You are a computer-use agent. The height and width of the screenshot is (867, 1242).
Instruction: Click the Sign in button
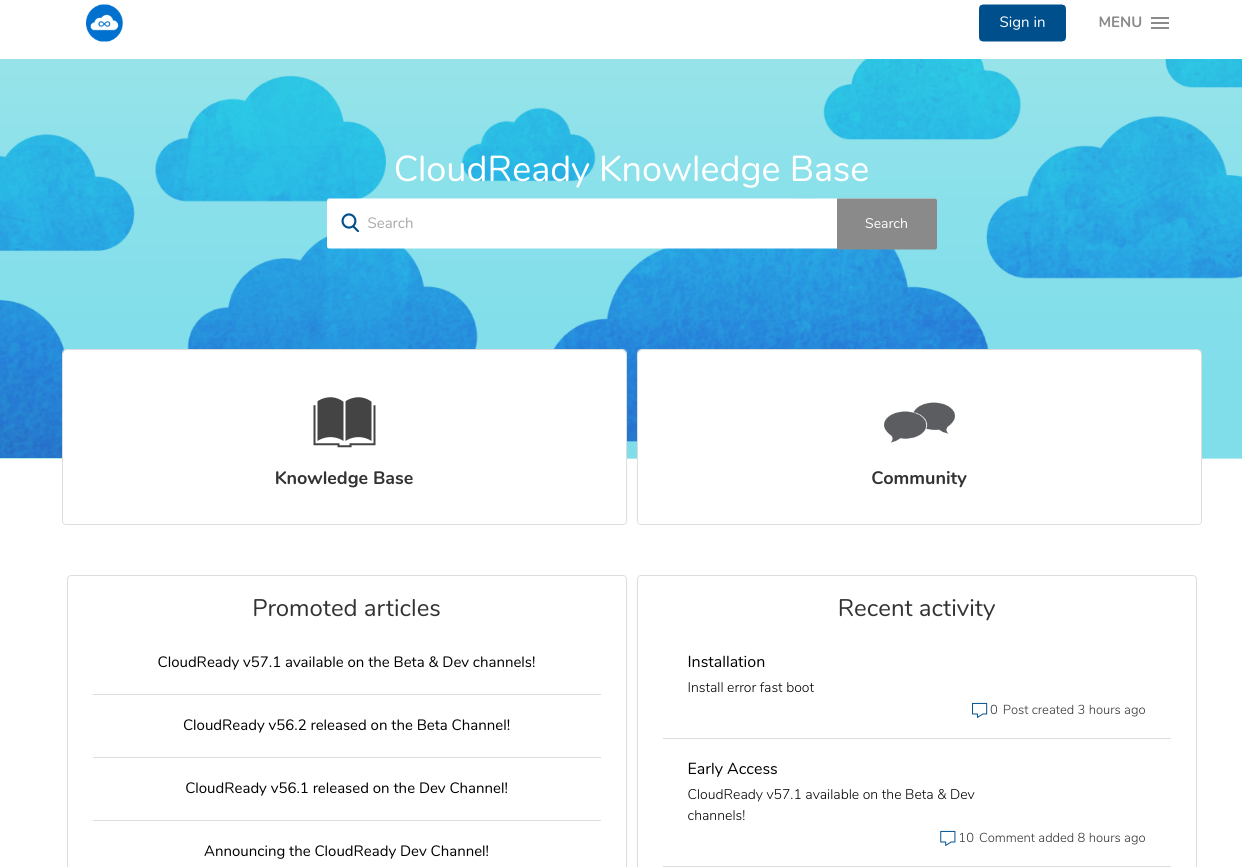tap(1022, 23)
